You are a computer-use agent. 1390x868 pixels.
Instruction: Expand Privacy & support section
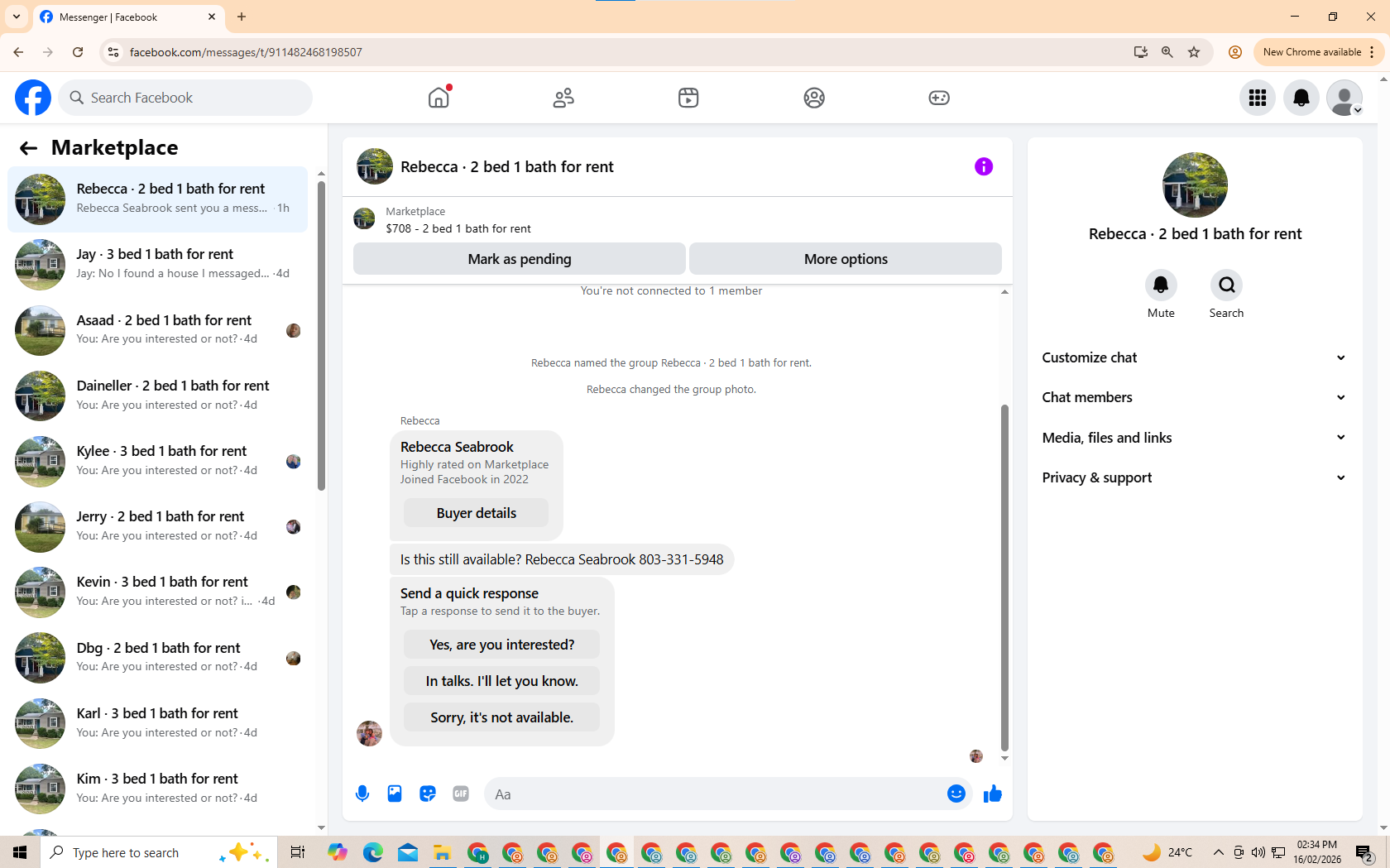click(x=1194, y=477)
